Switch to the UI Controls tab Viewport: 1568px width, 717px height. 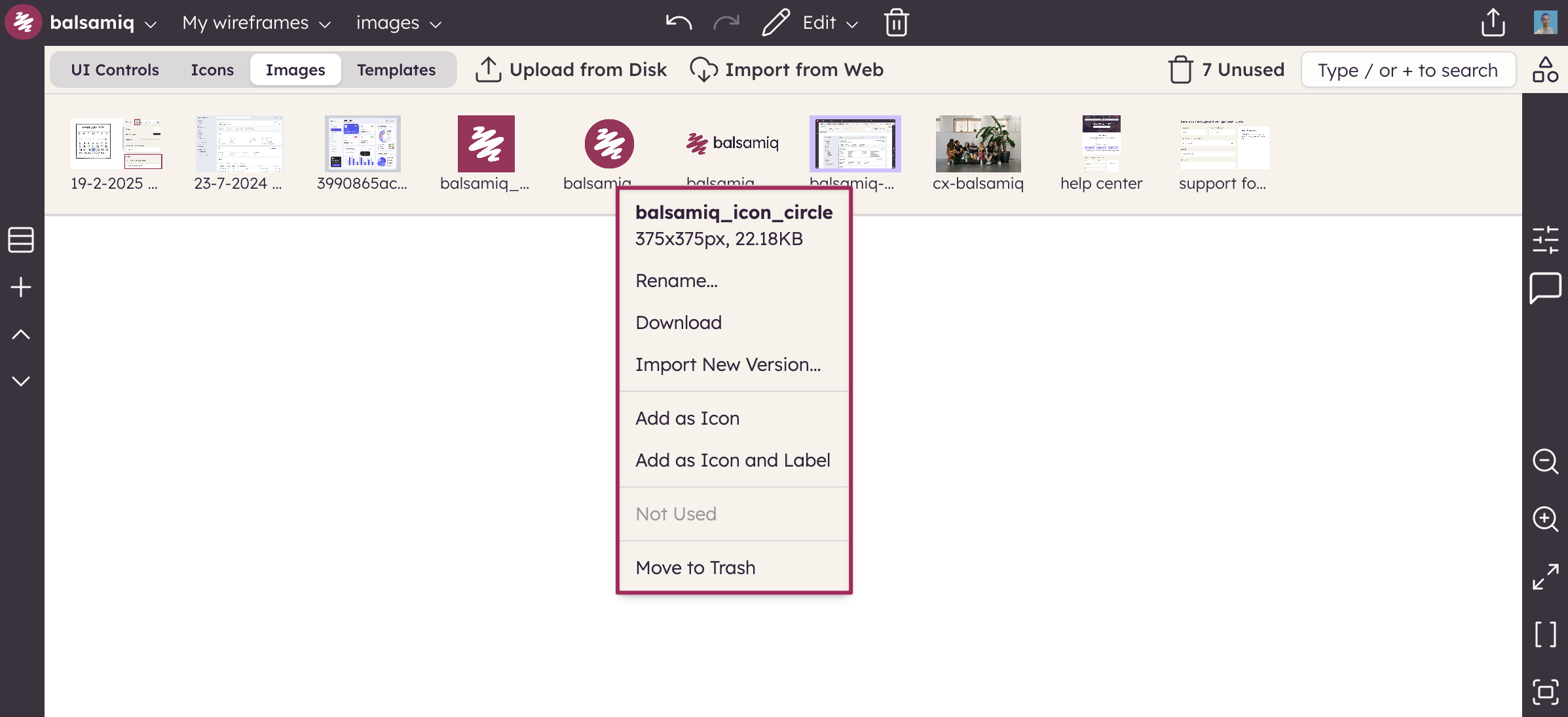pos(115,69)
